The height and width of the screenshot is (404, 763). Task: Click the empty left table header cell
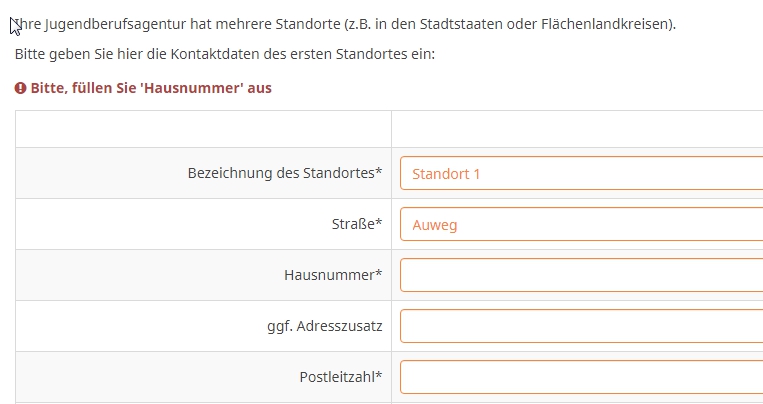203,129
